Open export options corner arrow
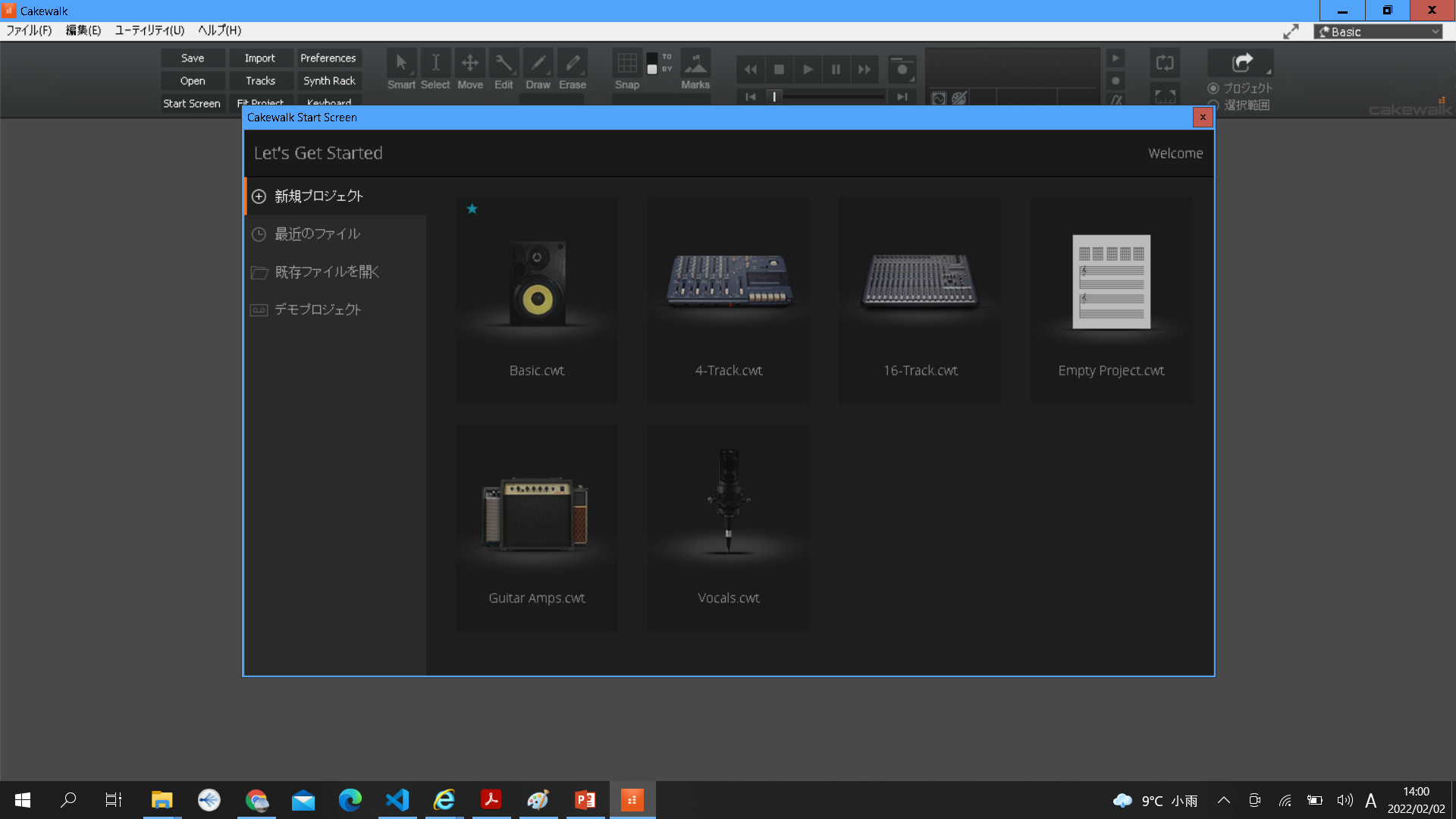The height and width of the screenshot is (819, 1456). click(x=1269, y=72)
